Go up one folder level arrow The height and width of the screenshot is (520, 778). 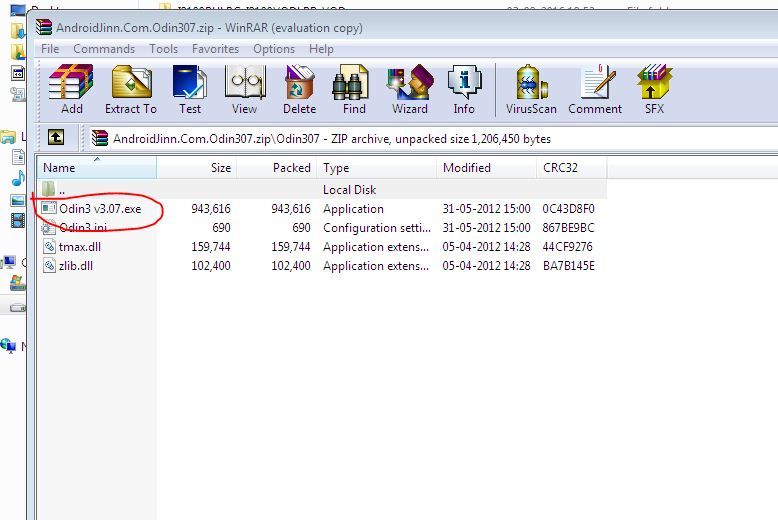(x=56, y=137)
